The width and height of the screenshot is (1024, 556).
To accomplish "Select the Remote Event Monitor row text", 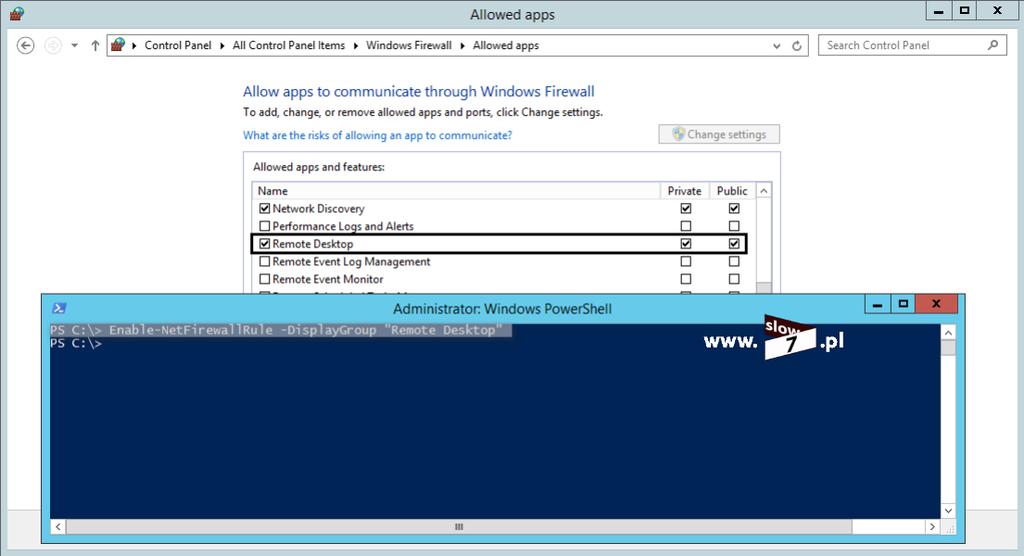I will point(328,279).
